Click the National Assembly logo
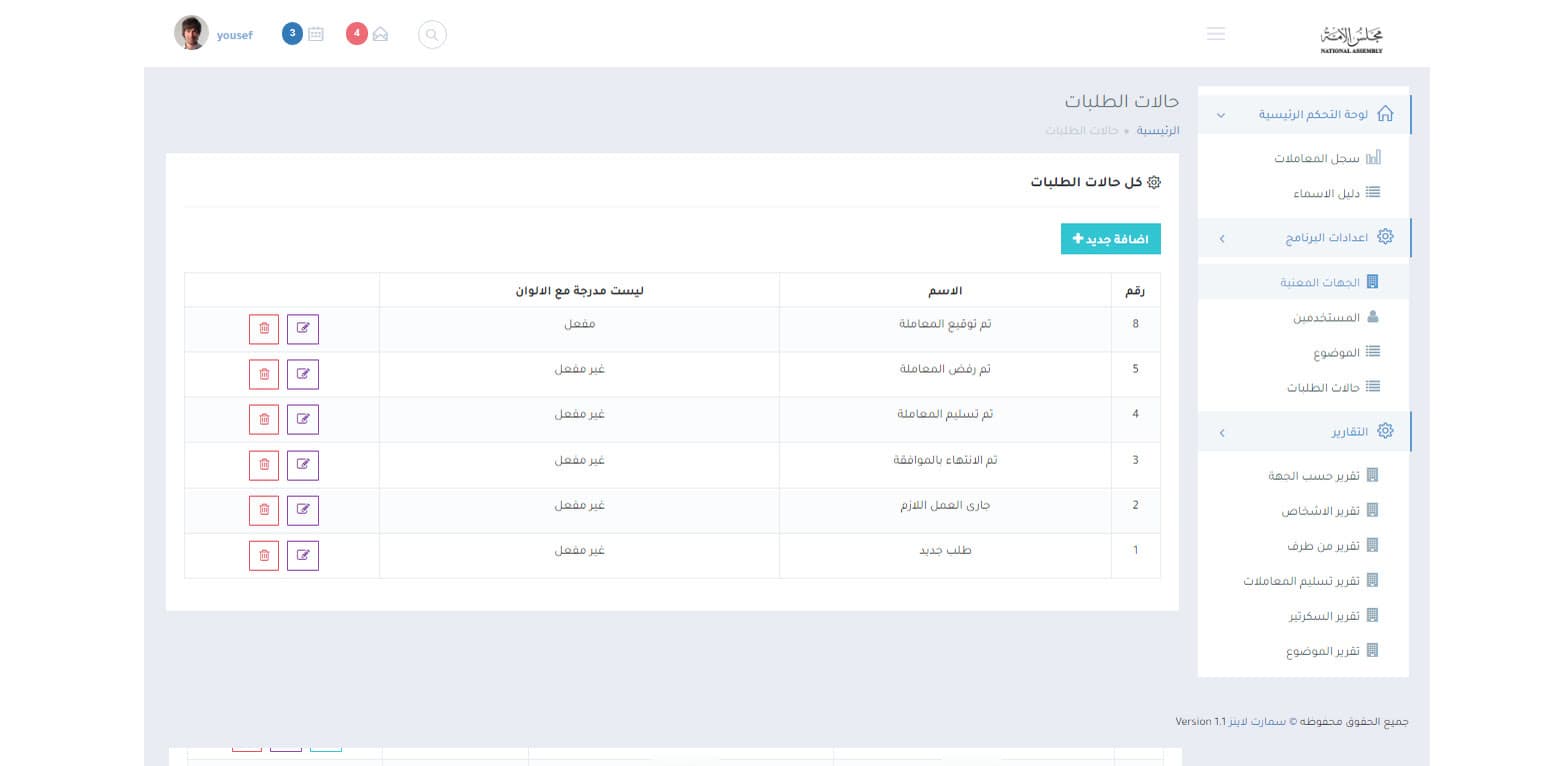The width and height of the screenshot is (1568, 766). [1351, 38]
